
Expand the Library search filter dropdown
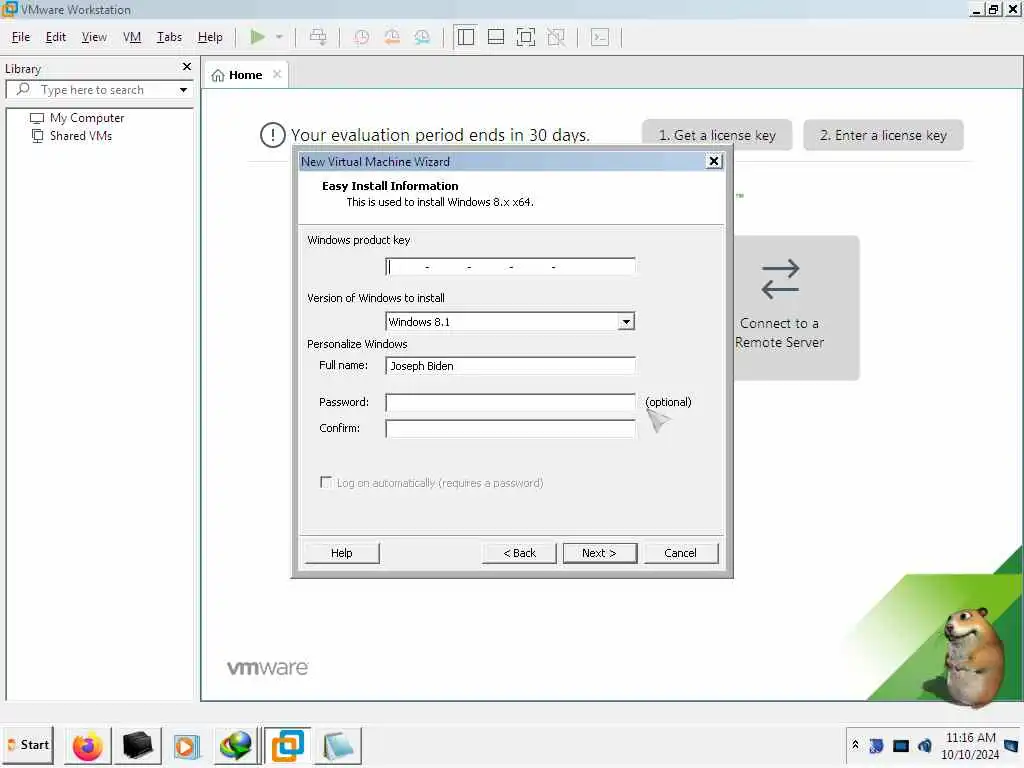click(x=184, y=90)
